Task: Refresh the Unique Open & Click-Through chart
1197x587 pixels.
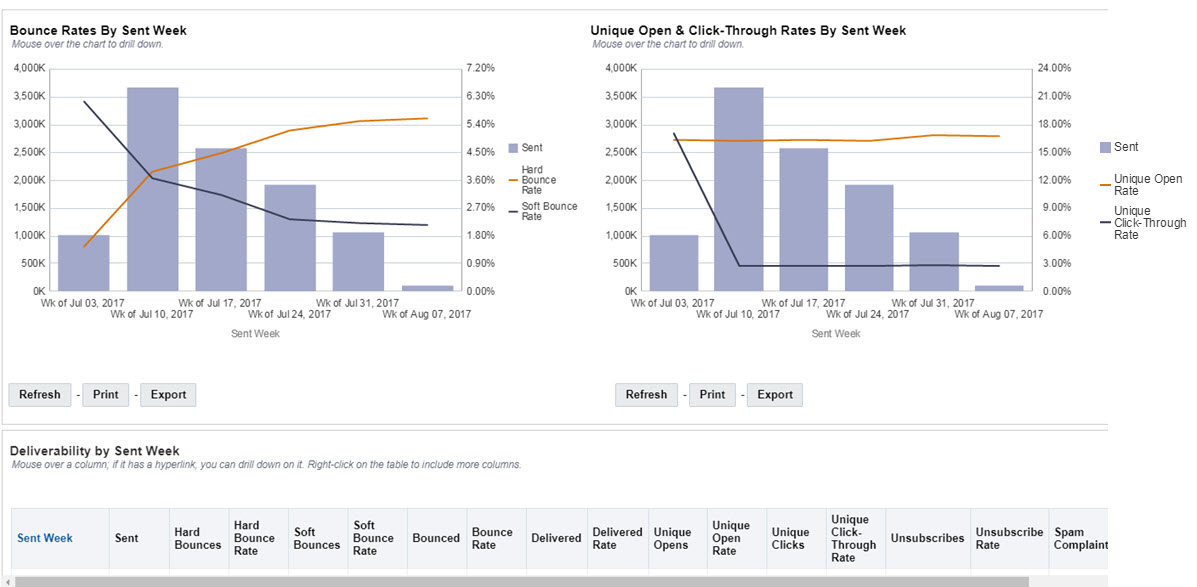Action: click(646, 395)
